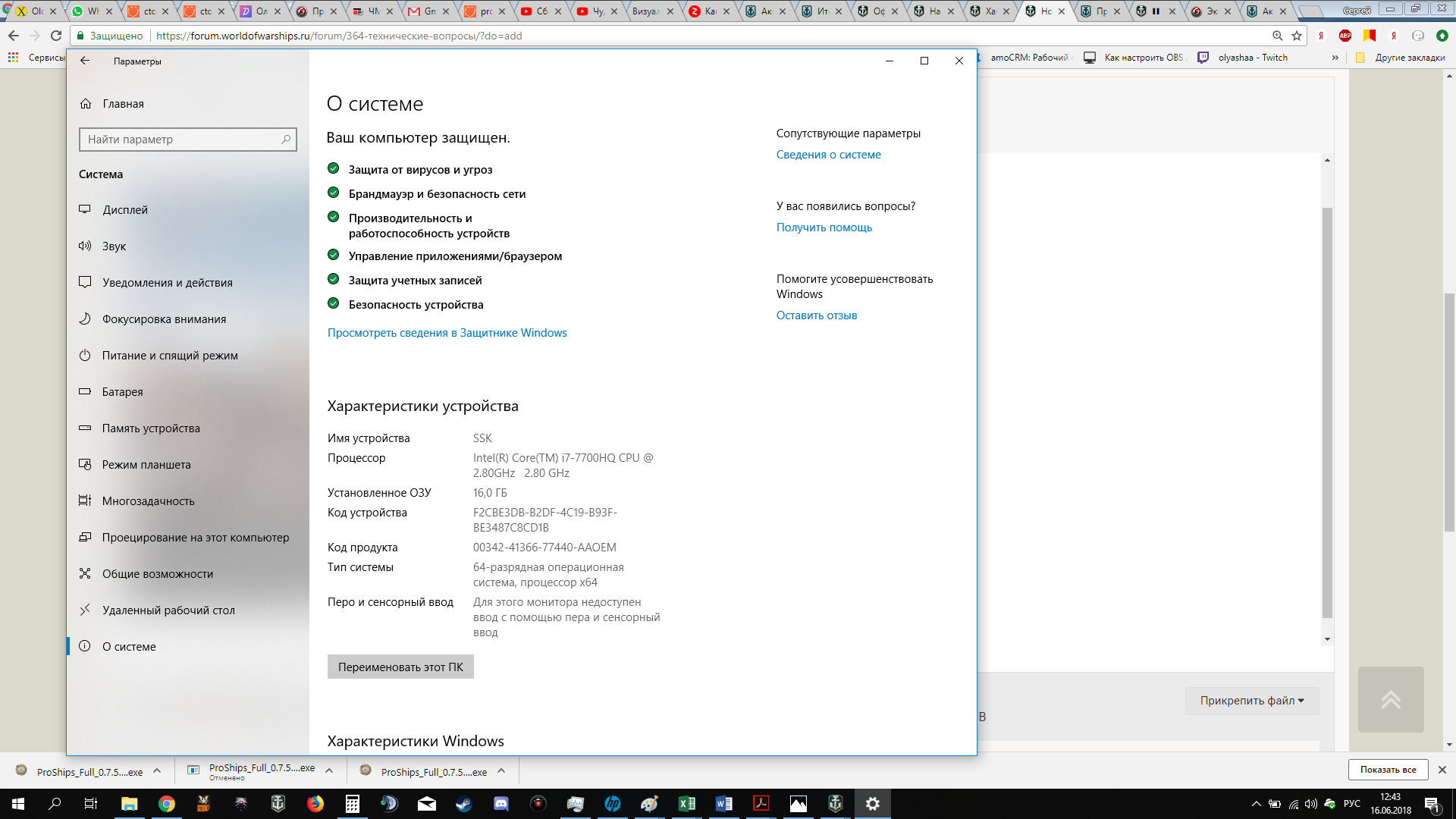This screenshot has height=819, width=1456.
Task: Open Discord from the taskbar
Action: click(x=500, y=804)
